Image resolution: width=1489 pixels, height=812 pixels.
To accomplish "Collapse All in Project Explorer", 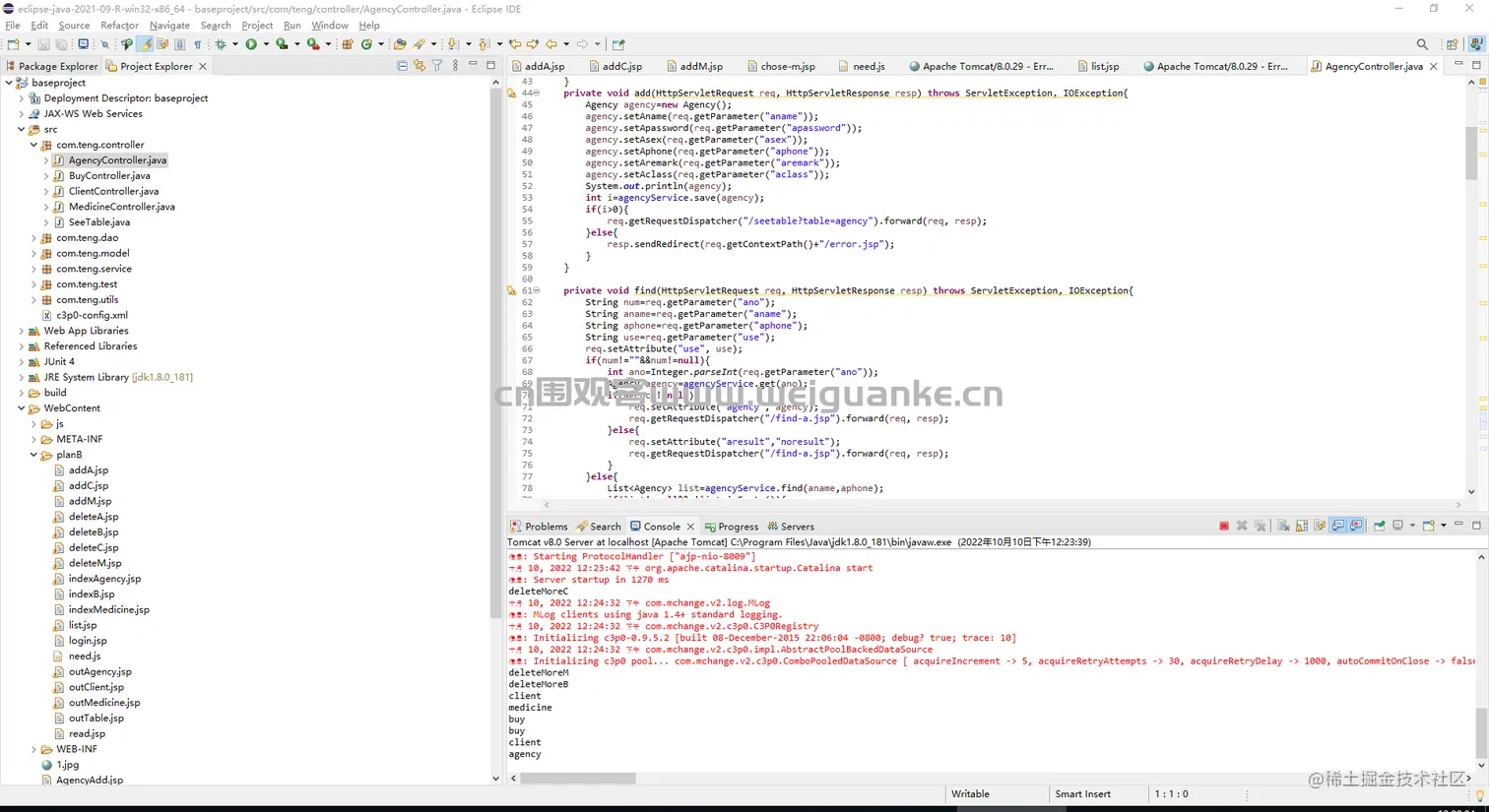I will (402, 66).
